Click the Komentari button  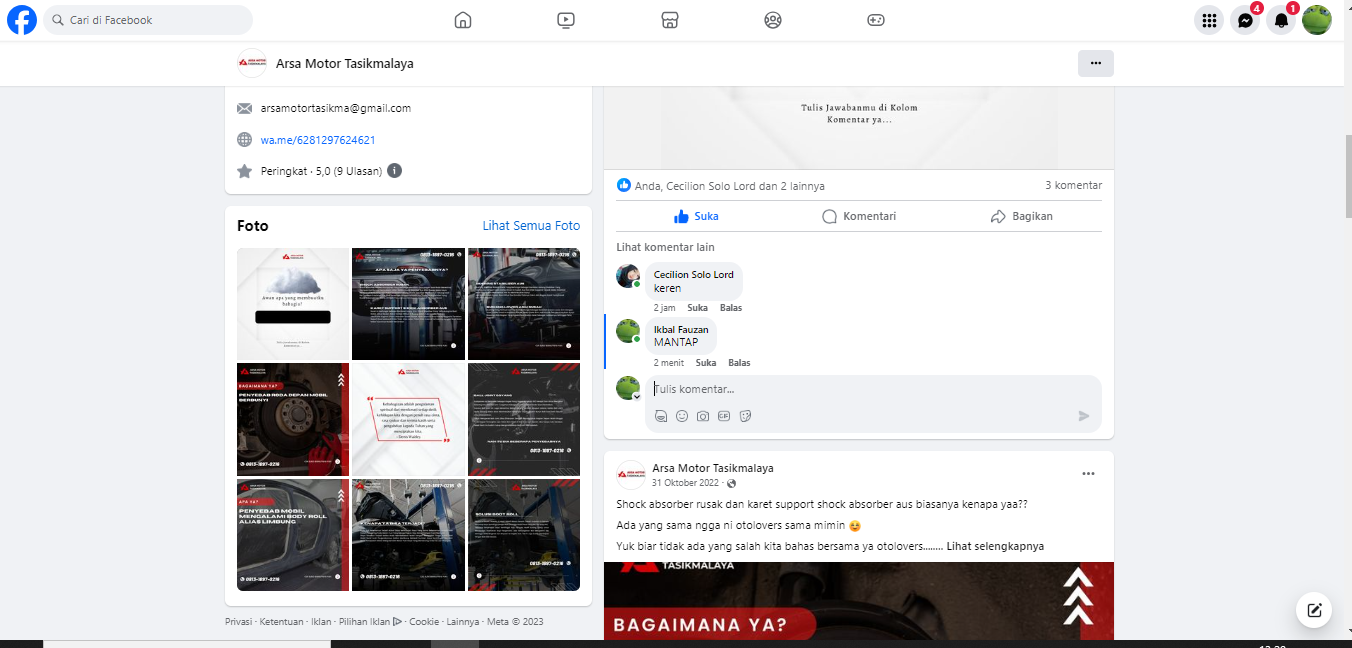859,216
